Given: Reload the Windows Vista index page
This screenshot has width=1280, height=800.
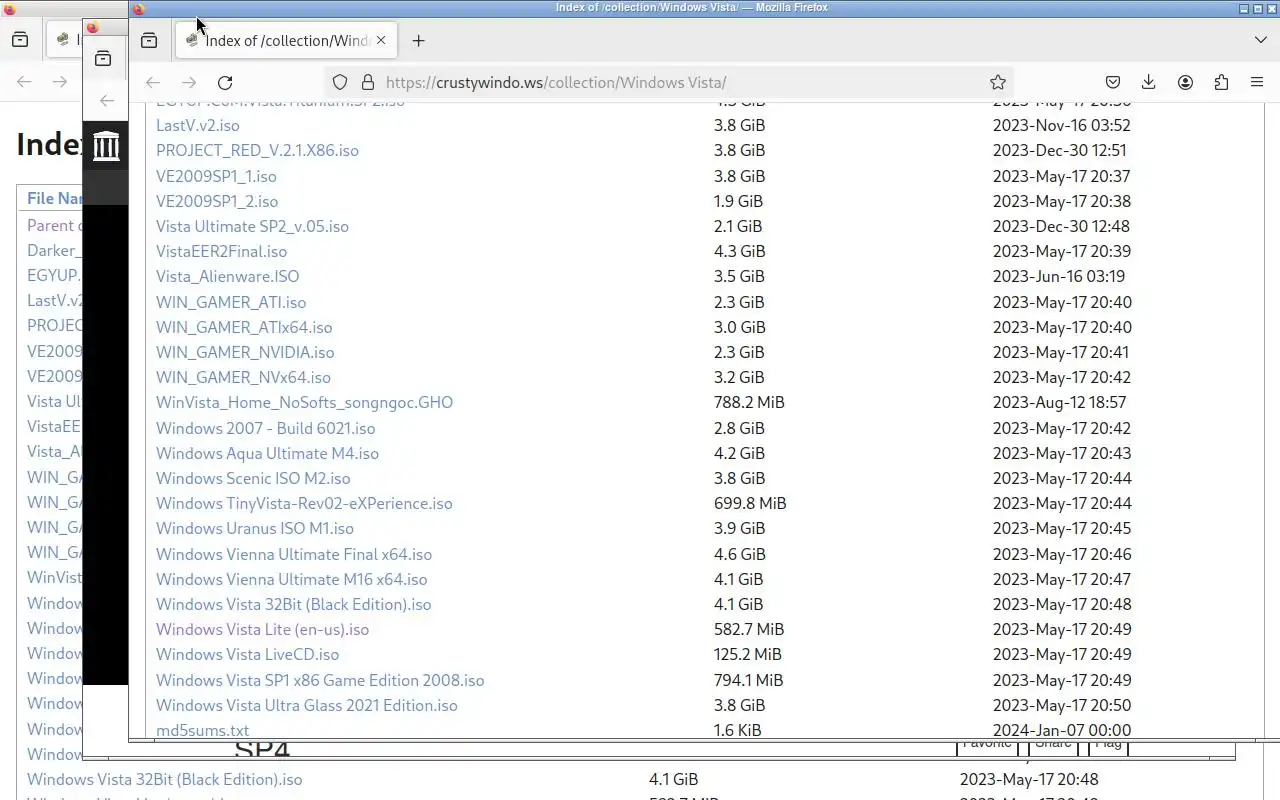Looking at the screenshot, I should (x=225, y=82).
